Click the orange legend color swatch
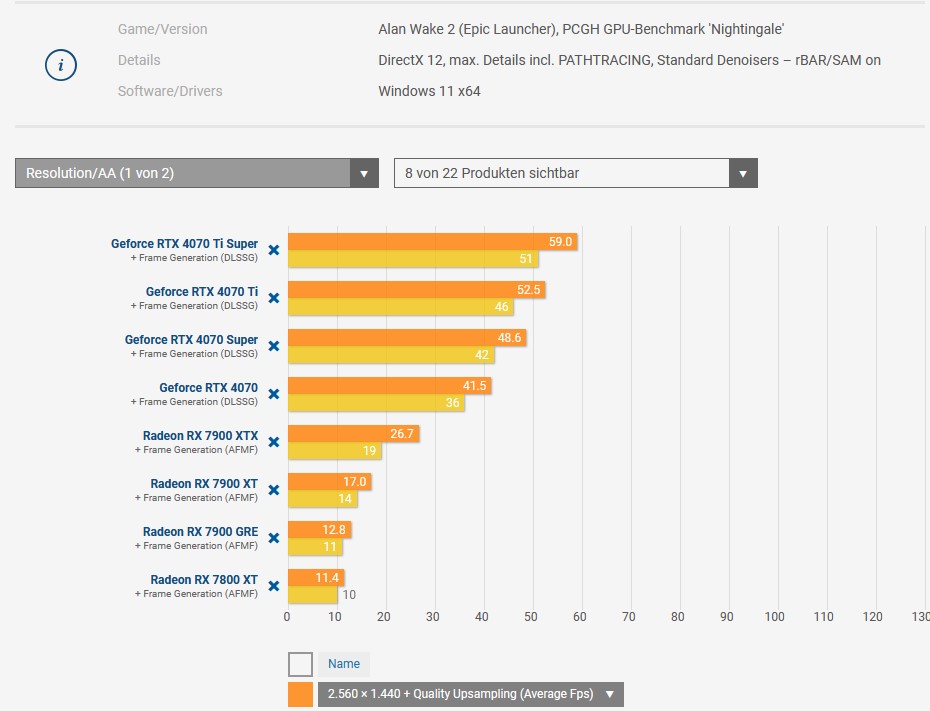Screen dimensions: 930x711 click(301, 694)
